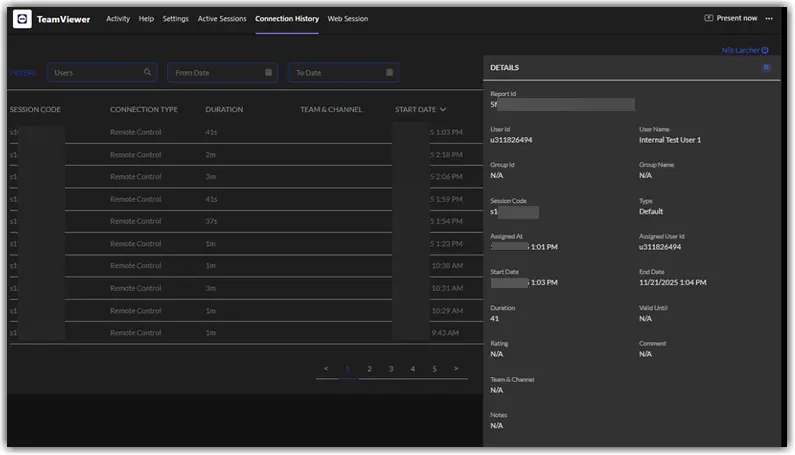Open the Activity tab
Viewport: 795px width, 455px height.
click(118, 19)
